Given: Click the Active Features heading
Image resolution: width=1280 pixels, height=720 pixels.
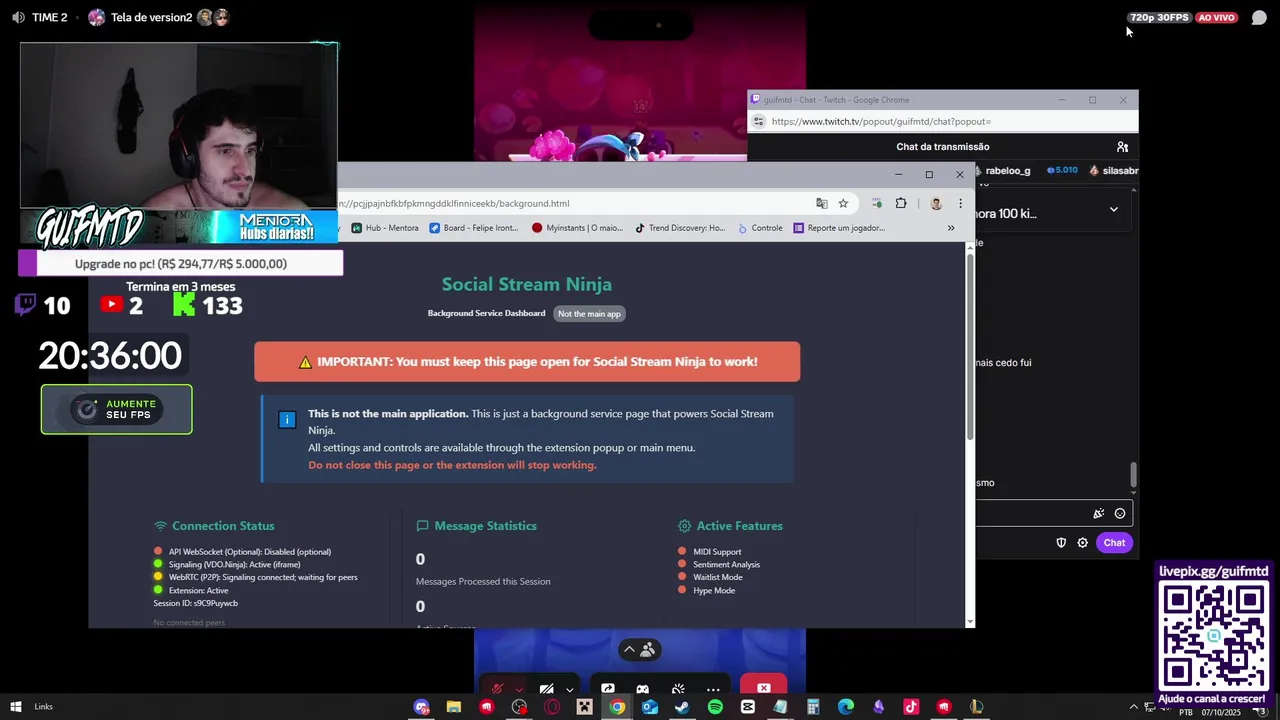Looking at the screenshot, I should click(730, 526).
